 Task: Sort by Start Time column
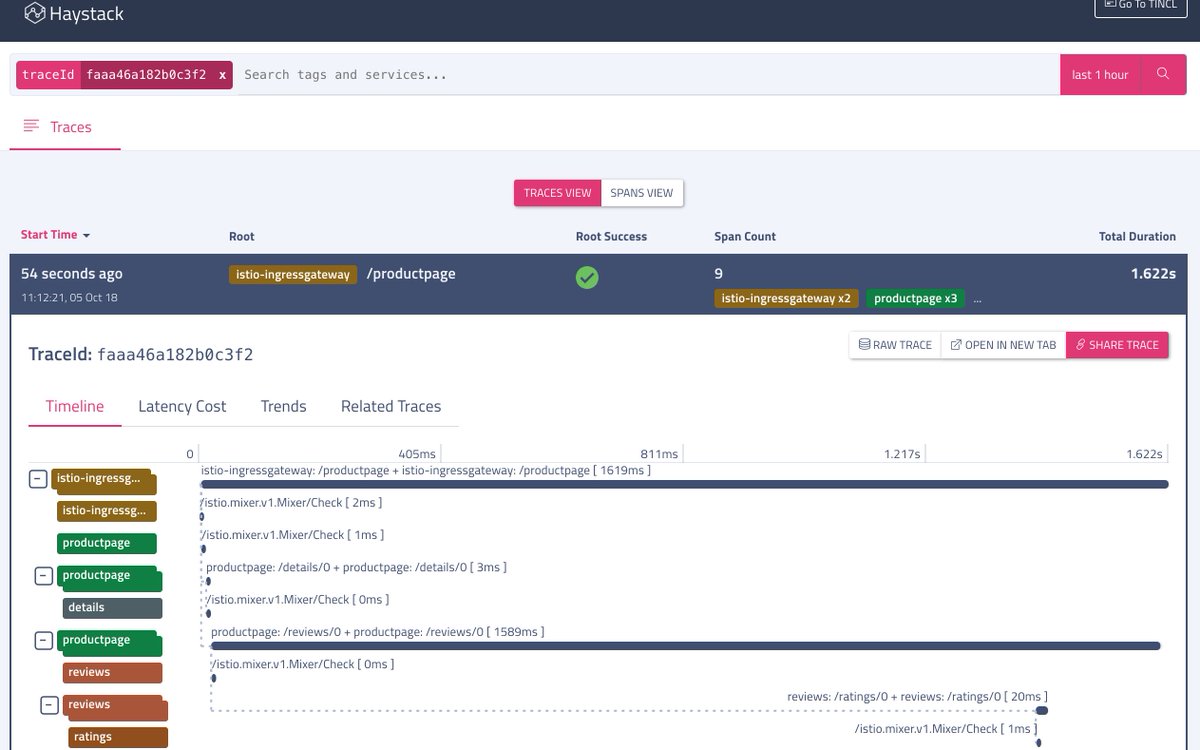point(55,235)
